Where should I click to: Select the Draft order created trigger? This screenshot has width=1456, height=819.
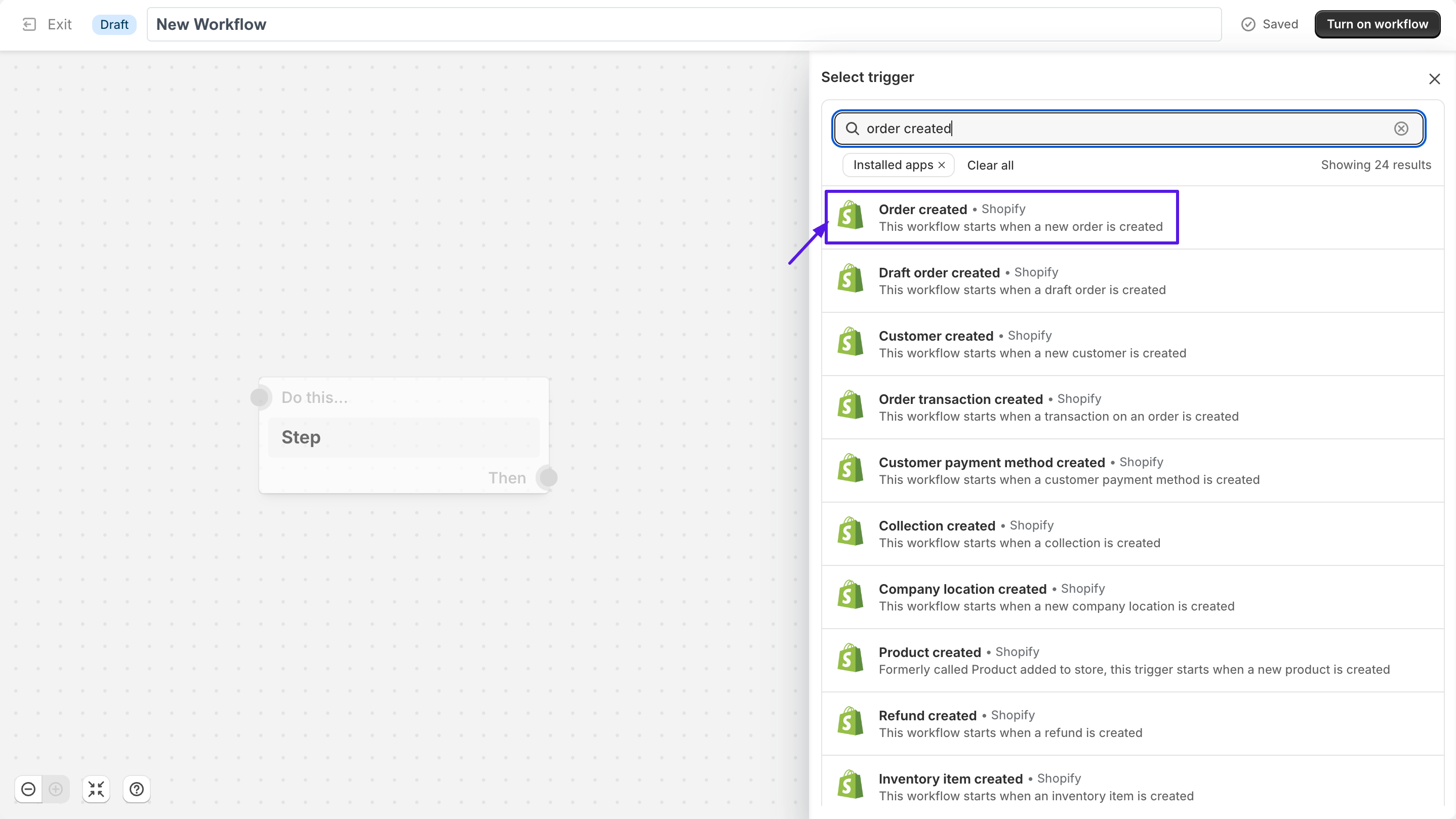click(1133, 281)
